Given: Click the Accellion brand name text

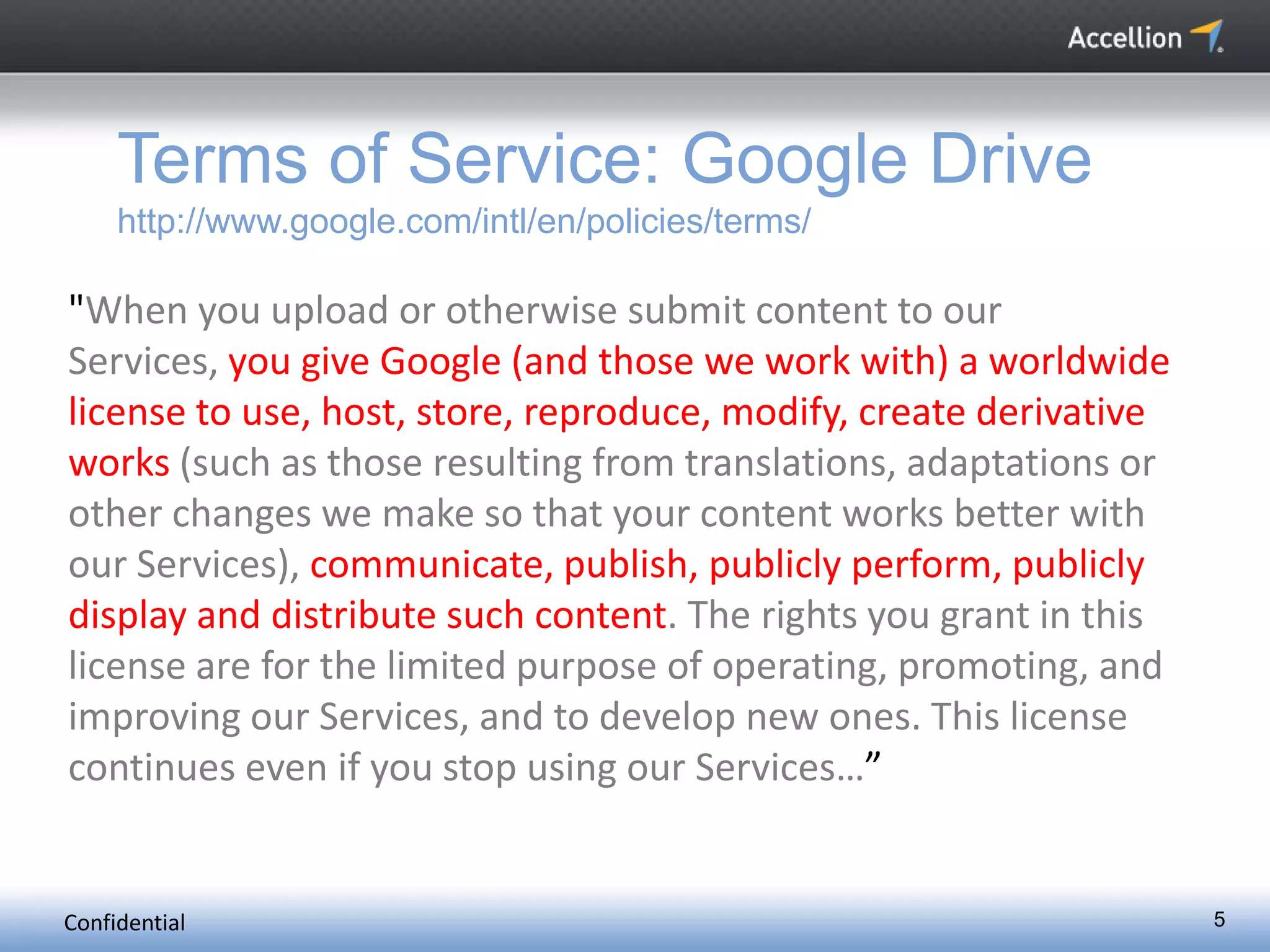Looking at the screenshot, I should pyautogui.click(x=1125, y=38).
